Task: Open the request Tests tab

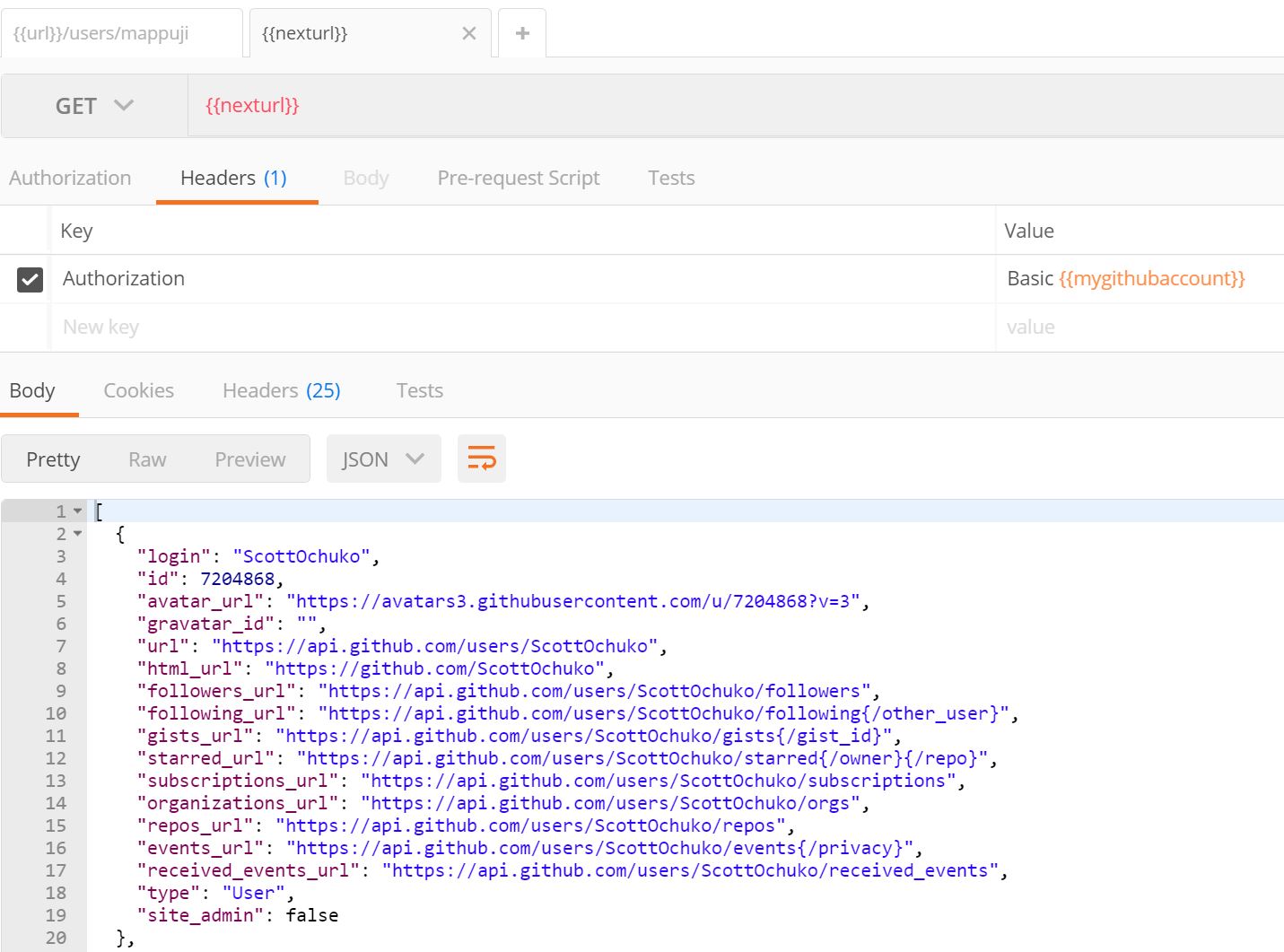Action: 671,178
